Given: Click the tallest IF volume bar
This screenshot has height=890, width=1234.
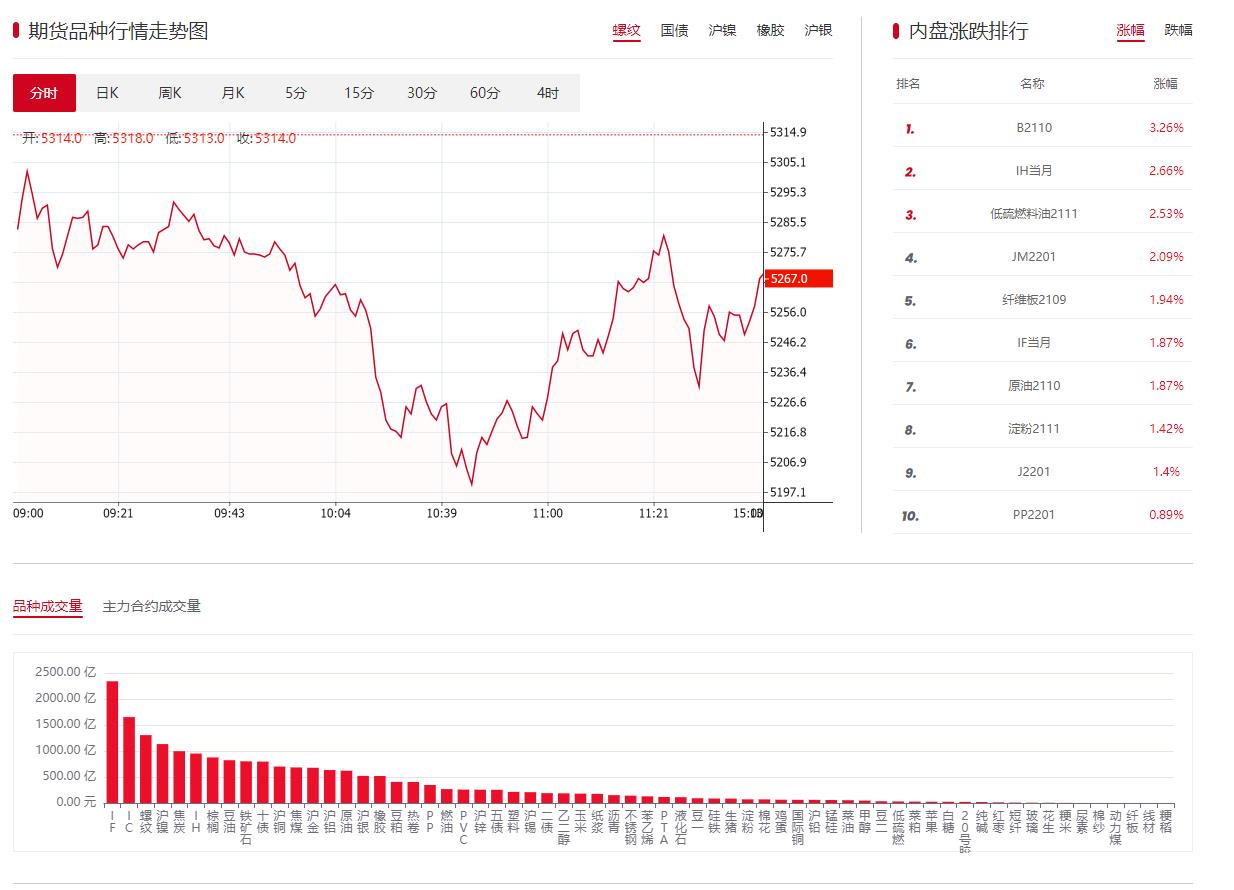Looking at the screenshot, I should [x=112, y=741].
